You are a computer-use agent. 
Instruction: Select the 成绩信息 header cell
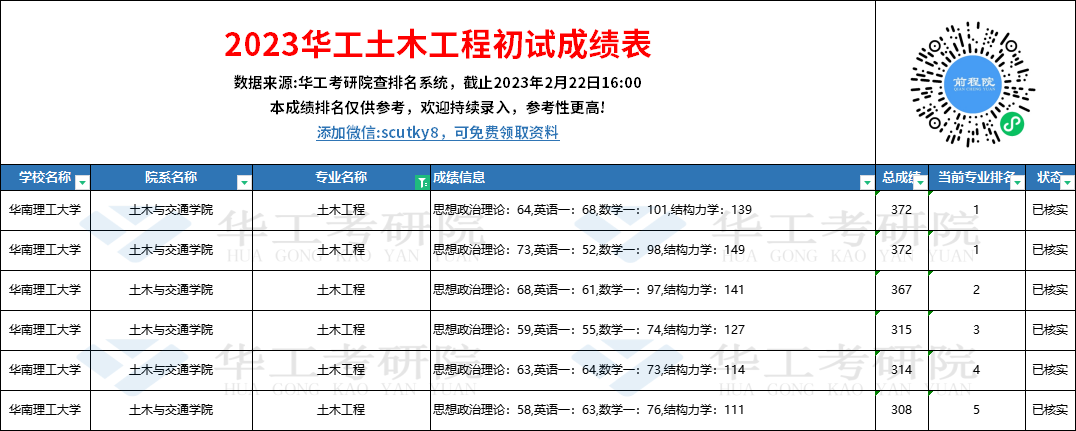pos(653,178)
